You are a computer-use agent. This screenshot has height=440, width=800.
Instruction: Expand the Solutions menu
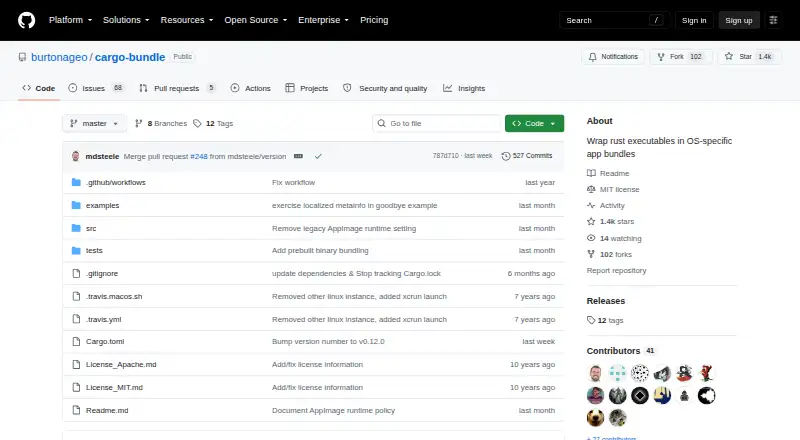(x=126, y=20)
